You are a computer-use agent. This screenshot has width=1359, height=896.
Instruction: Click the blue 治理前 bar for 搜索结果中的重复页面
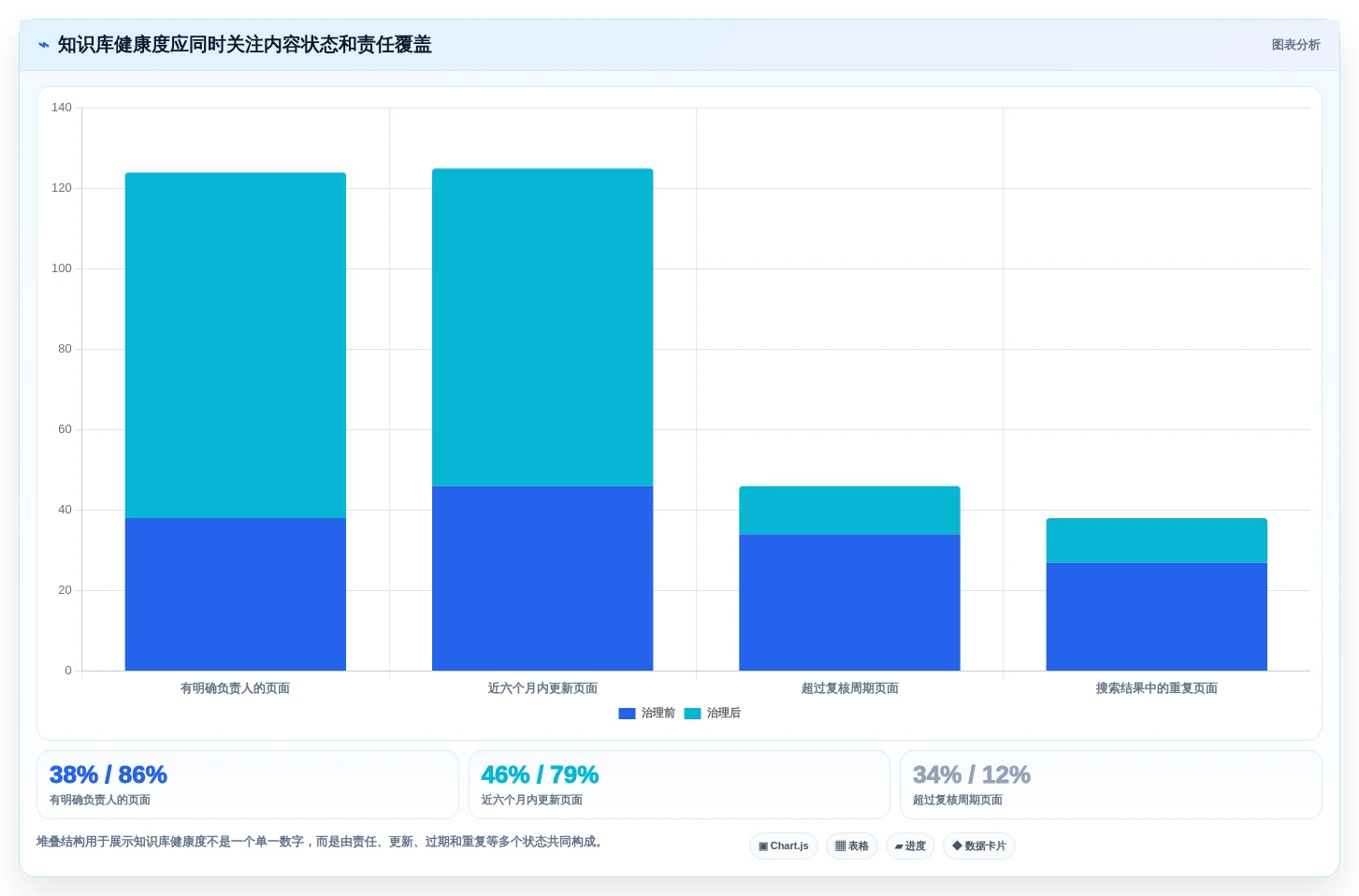coord(1157,616)
